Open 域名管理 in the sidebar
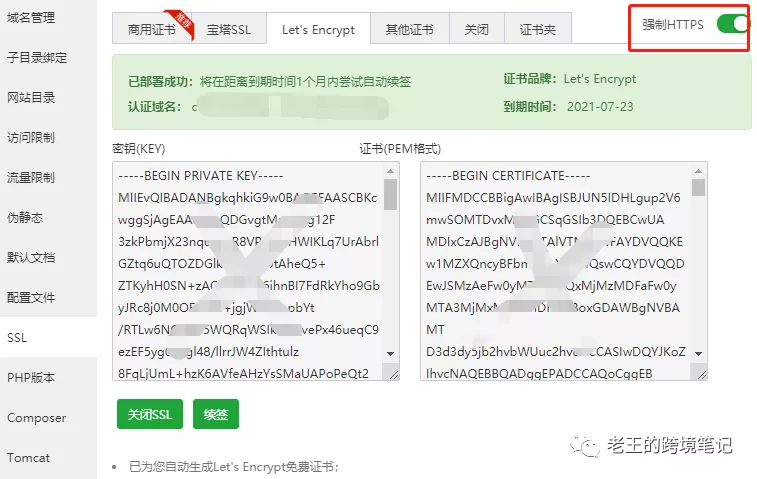The height and width of the screenshot is (479, 757). 31,17
